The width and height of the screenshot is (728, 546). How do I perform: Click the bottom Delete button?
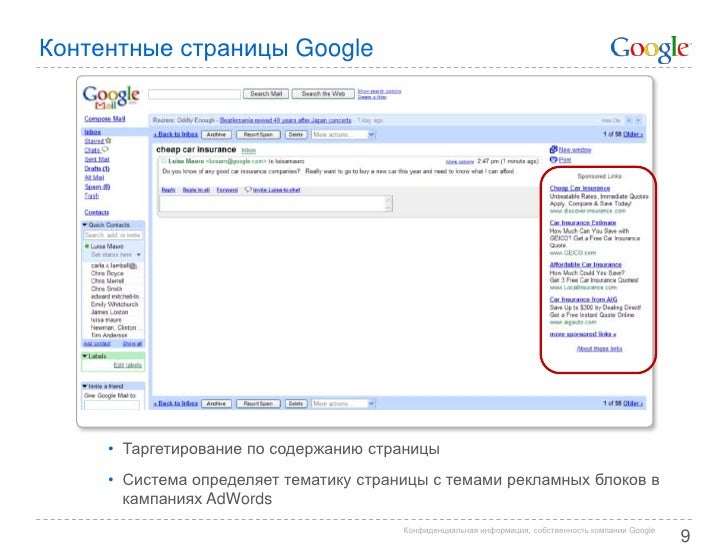coord(296,403)
